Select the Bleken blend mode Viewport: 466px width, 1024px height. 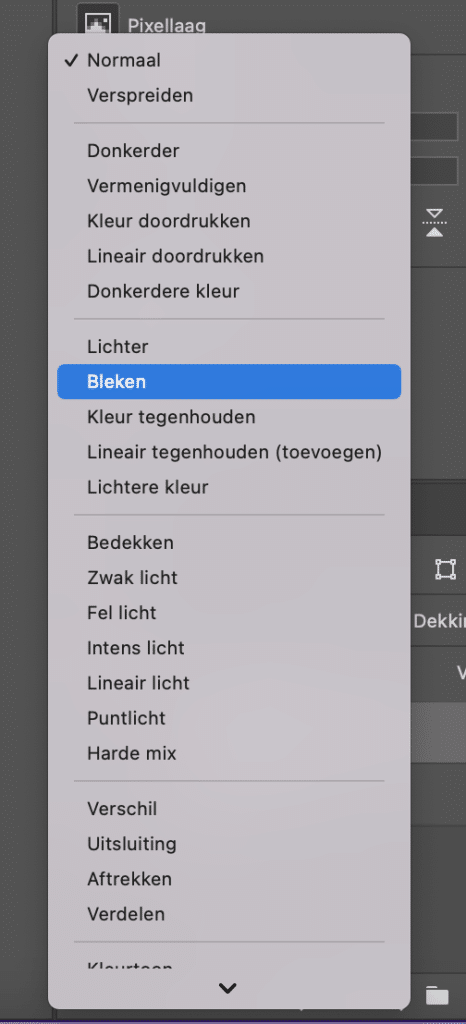tap(229, 381)
